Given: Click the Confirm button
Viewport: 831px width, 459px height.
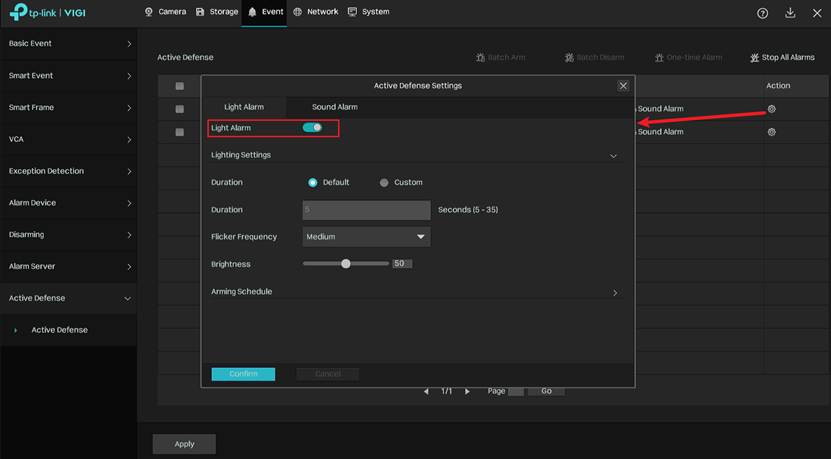Looking at the screenshot, I should pos(243,374).
